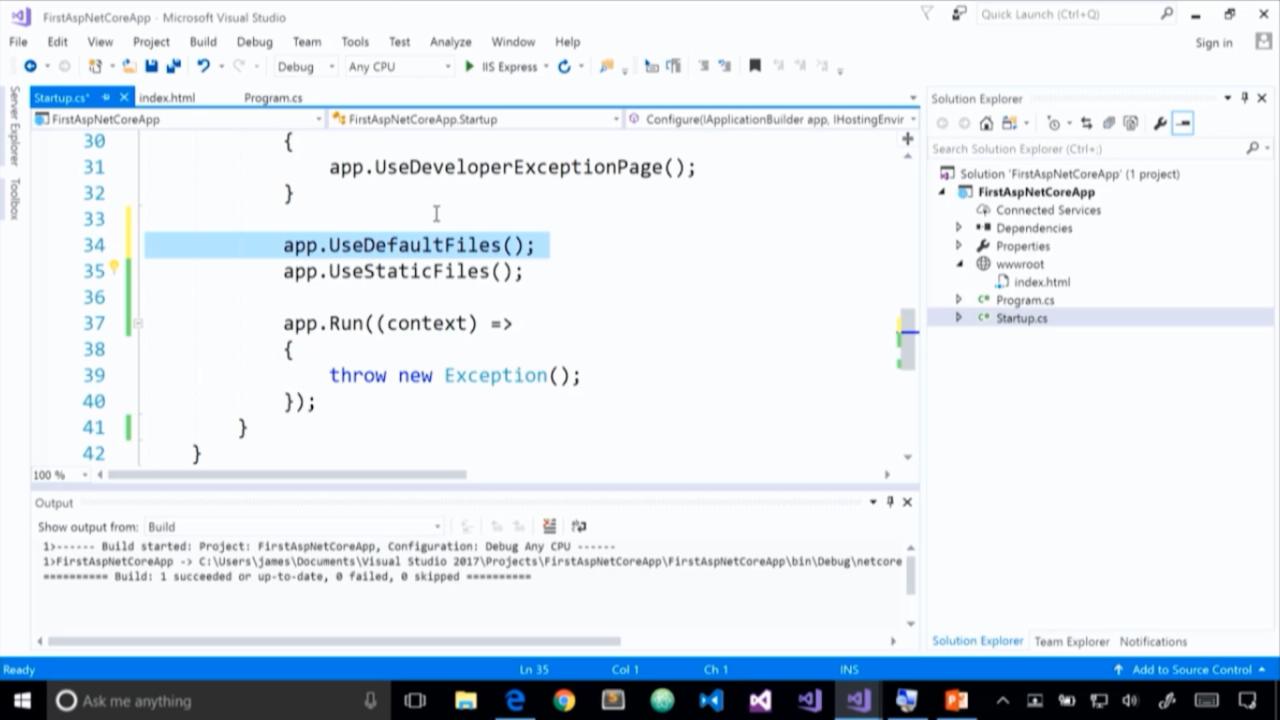Screen dimensions: 1280x720
Task: Click the toggle bookmark icon in toolbar
Action: click(755, 66)
